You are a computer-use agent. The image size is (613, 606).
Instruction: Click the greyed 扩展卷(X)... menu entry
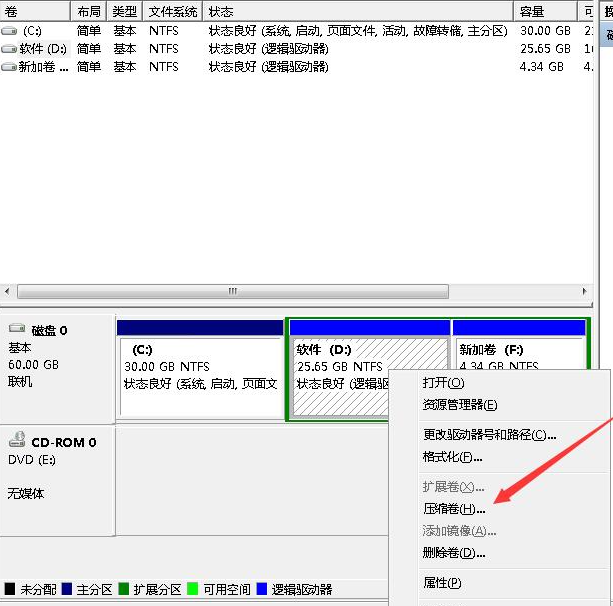point(453,487)
